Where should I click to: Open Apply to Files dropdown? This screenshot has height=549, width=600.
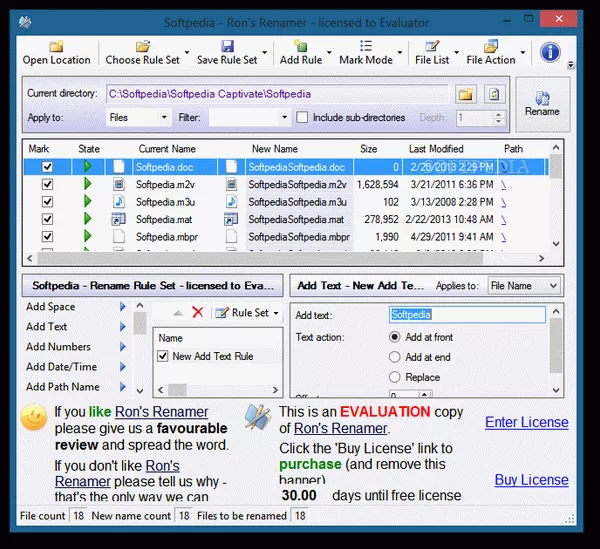coord(164,117)
